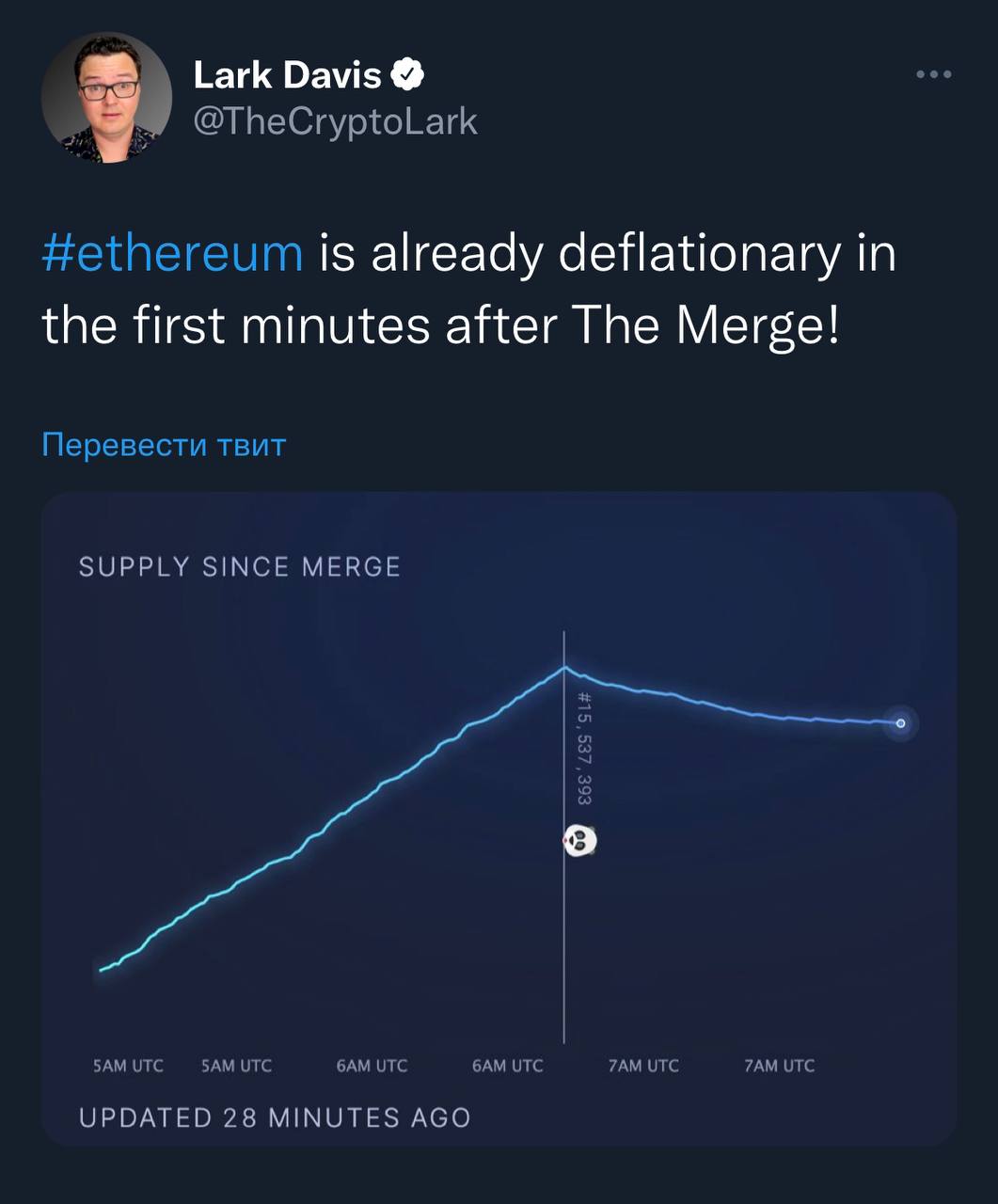Select the leftmost 5AM UTC axis label
The height and width of the screenshot is (1204, 998).
(x=128, y=1066)
